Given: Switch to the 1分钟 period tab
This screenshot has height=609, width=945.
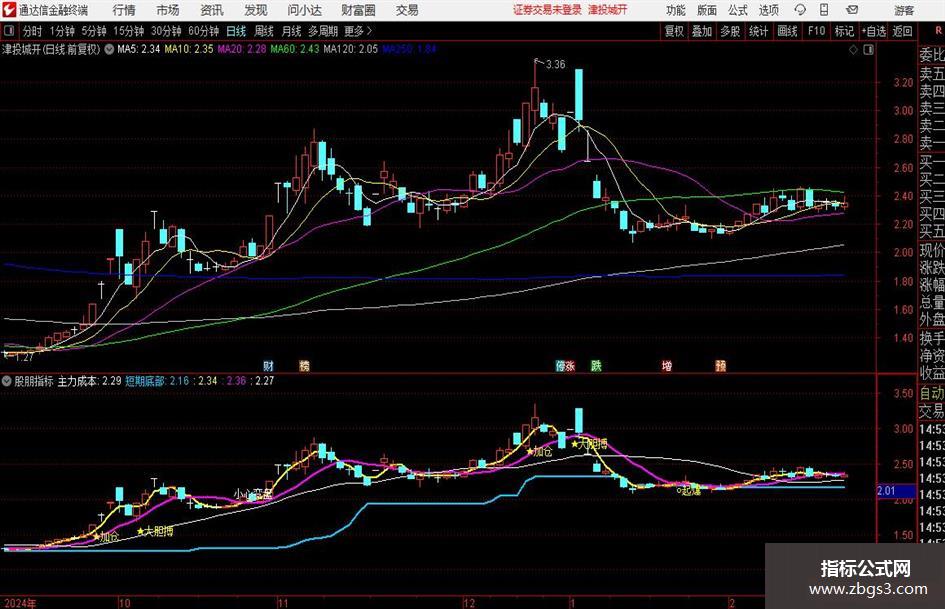Looking at the screenshot, I should (x=61, y=31).
